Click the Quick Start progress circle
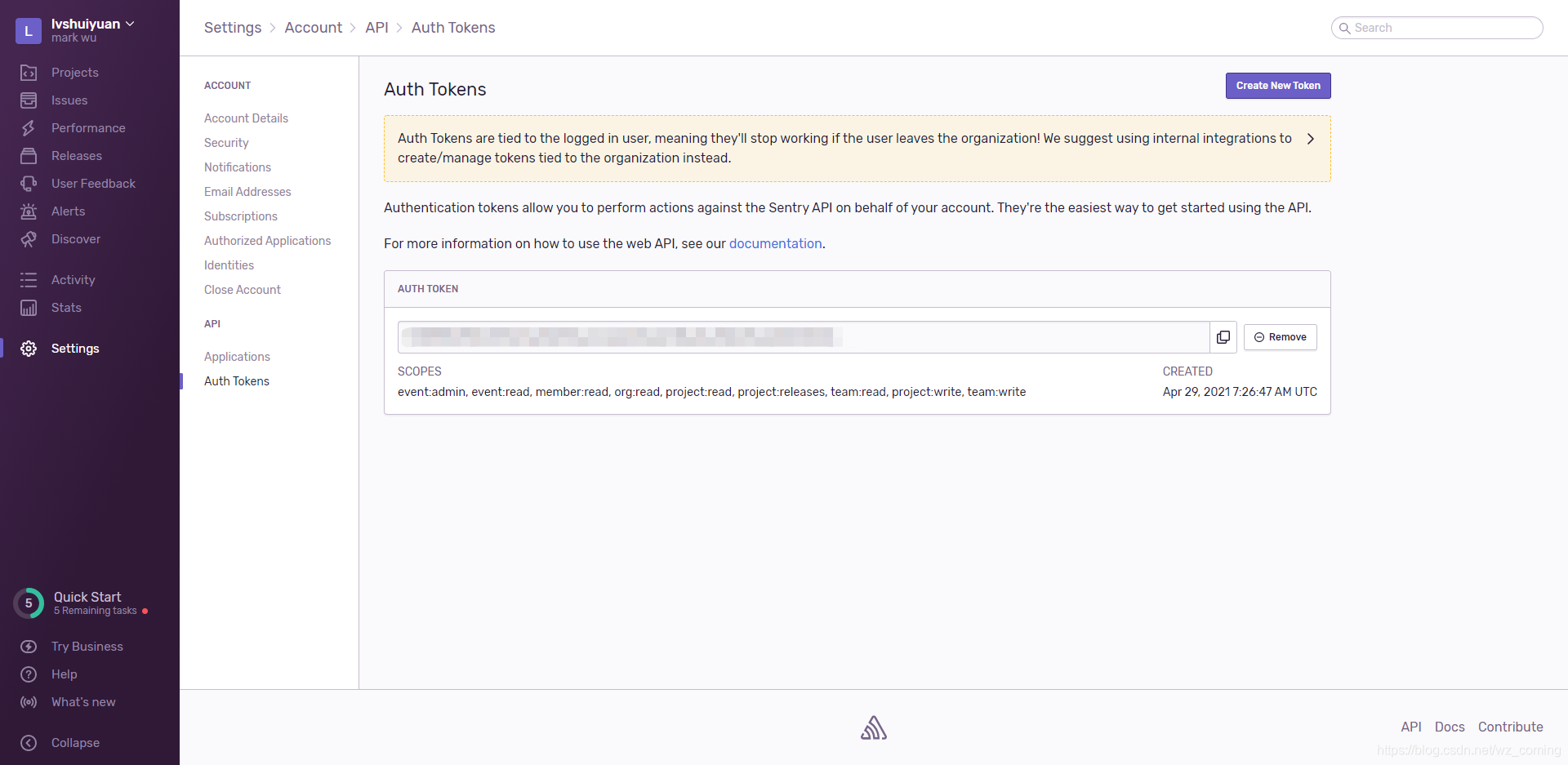 [29, 603]
